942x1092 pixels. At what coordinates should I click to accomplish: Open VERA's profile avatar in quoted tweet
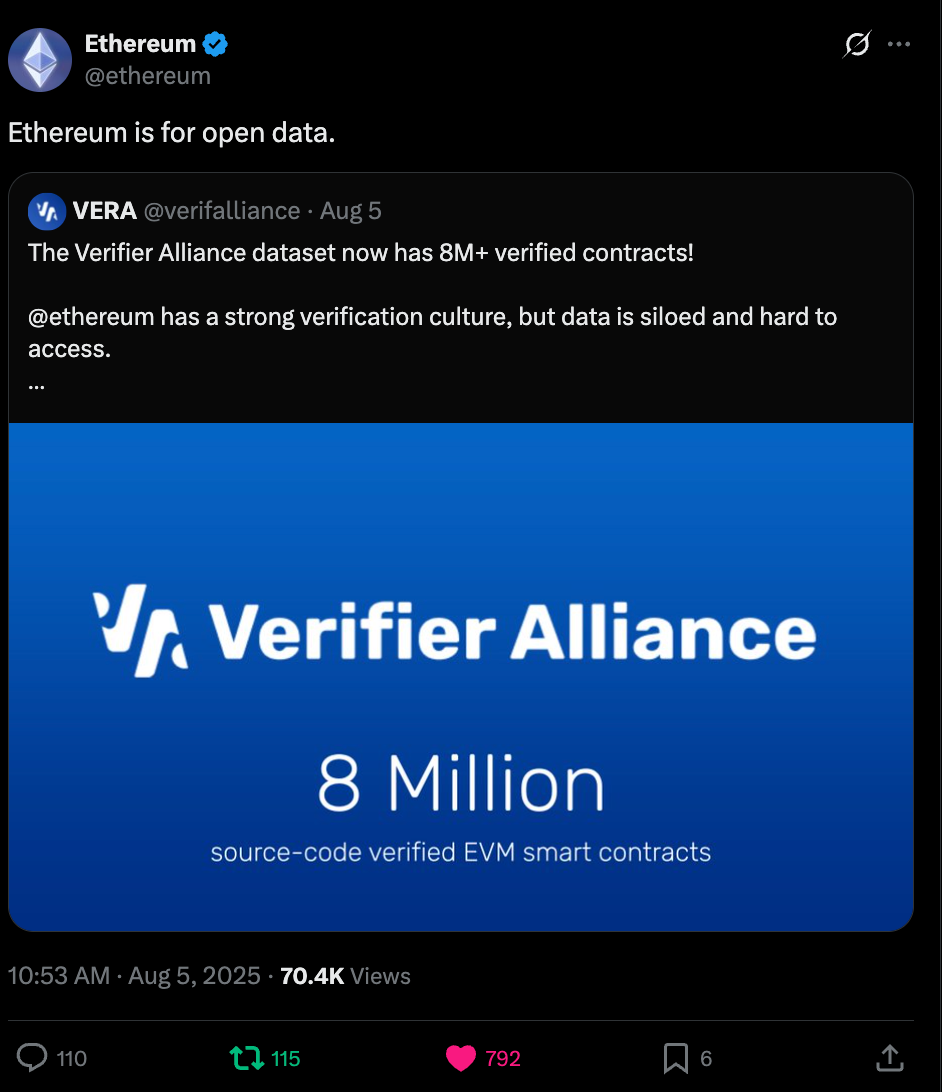46,210
